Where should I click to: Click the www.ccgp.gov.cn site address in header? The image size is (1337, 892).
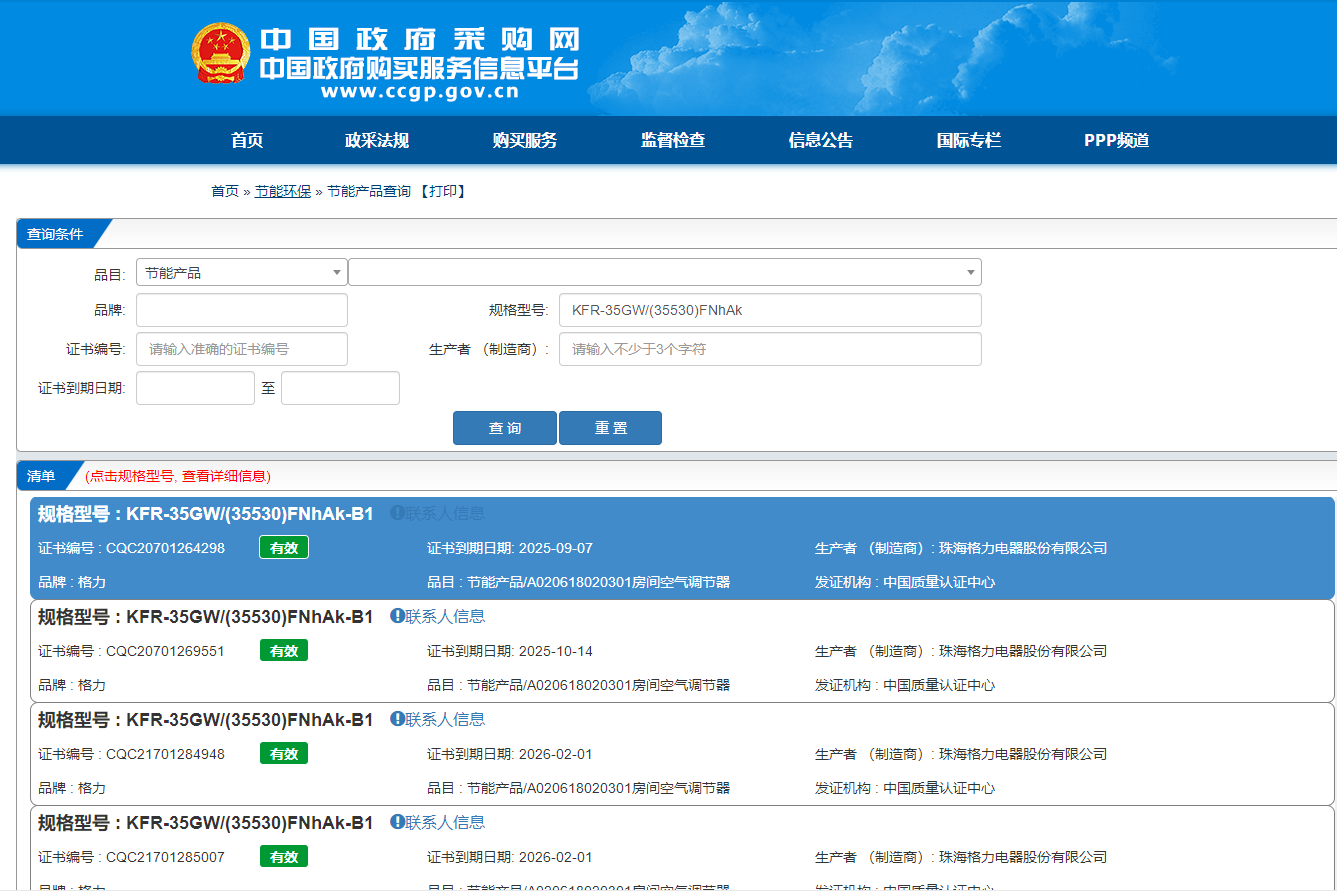[x=420, y=92]
